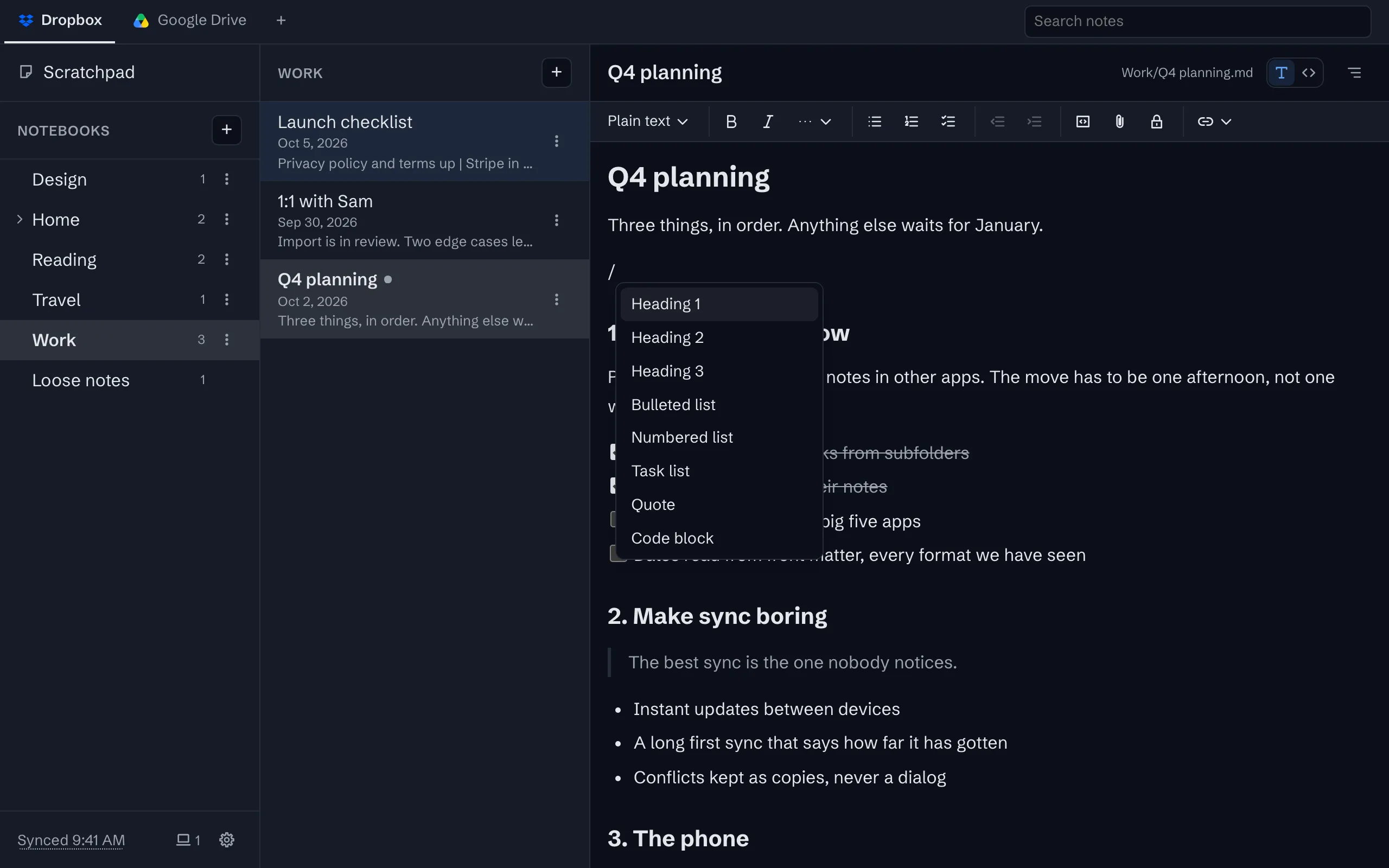Viewport: 1389px width, 868px height.
Task: Open options for the Work notebook
Action: coord(227,340)
